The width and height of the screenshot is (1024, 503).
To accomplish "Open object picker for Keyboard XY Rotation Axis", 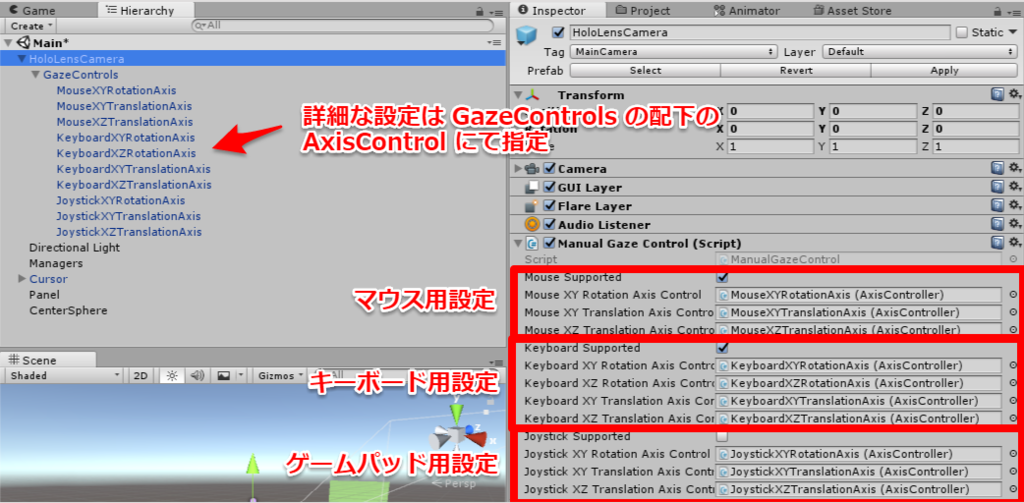I will tap(1013, 365).
